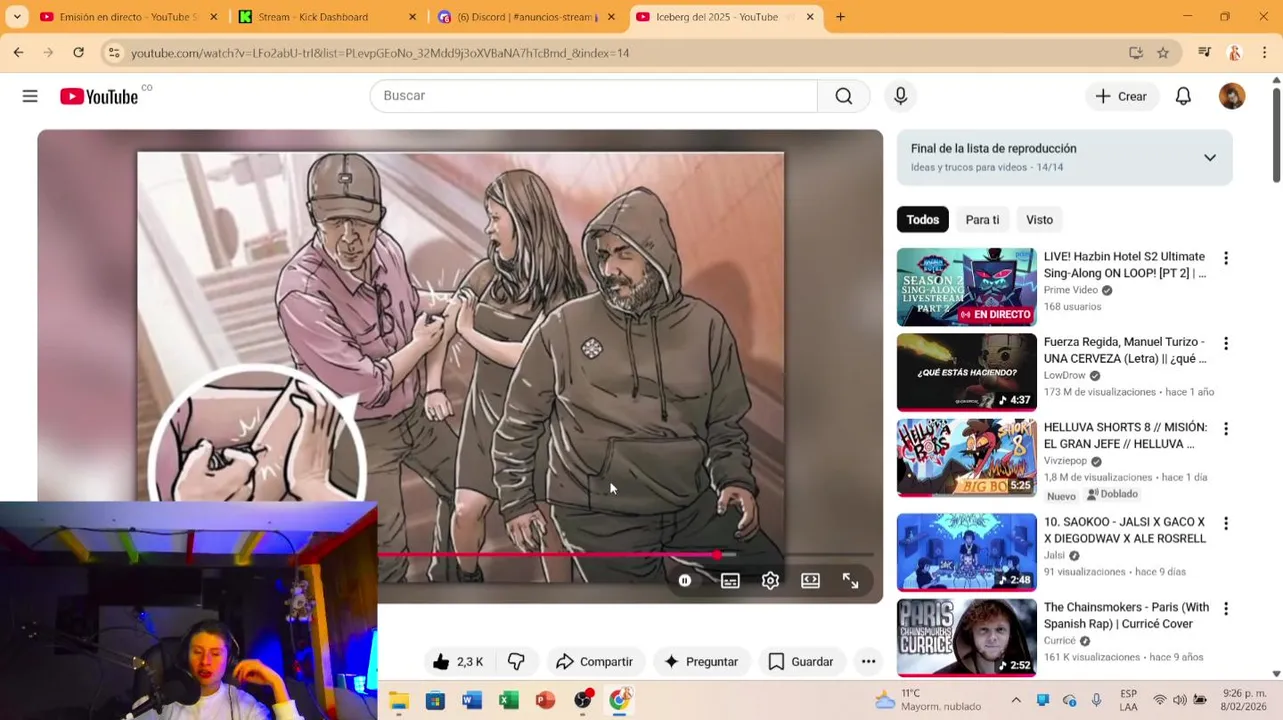The width and height of the screenshot is (1283, 720).
Task: Show hidden system tray icons
Action: point(1016,700)
